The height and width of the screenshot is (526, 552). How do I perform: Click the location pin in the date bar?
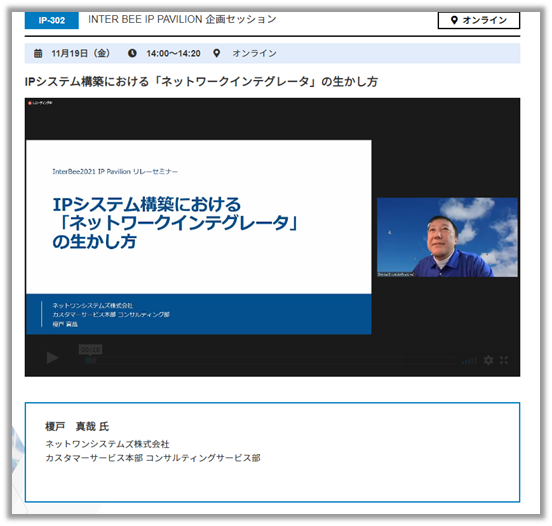217,54
